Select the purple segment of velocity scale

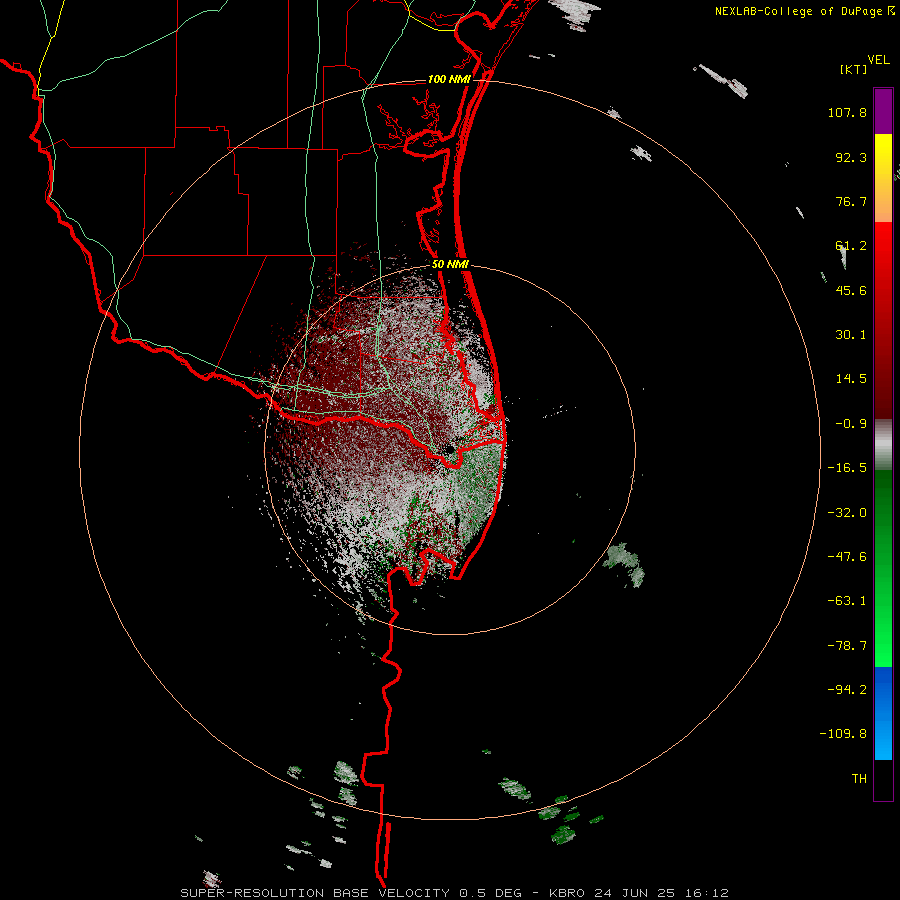(883, 111)
